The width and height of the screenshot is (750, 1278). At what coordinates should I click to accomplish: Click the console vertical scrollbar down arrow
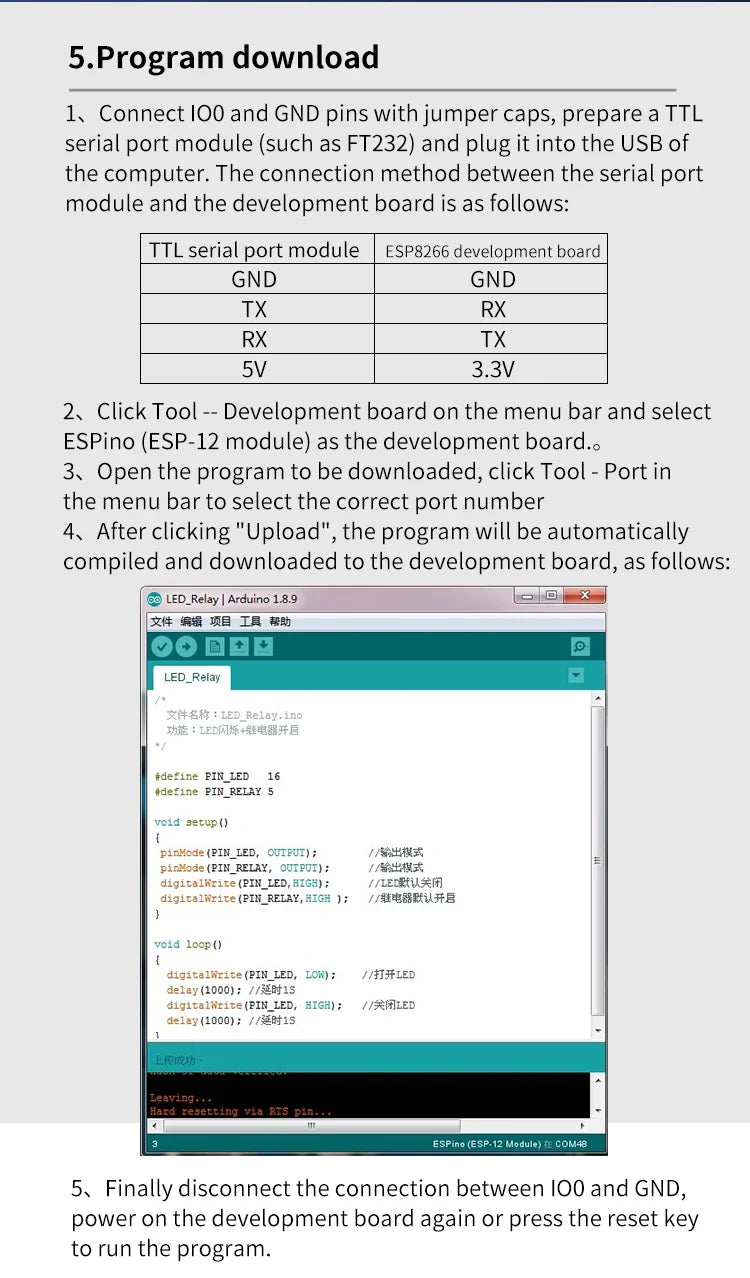click(598, 1111)
